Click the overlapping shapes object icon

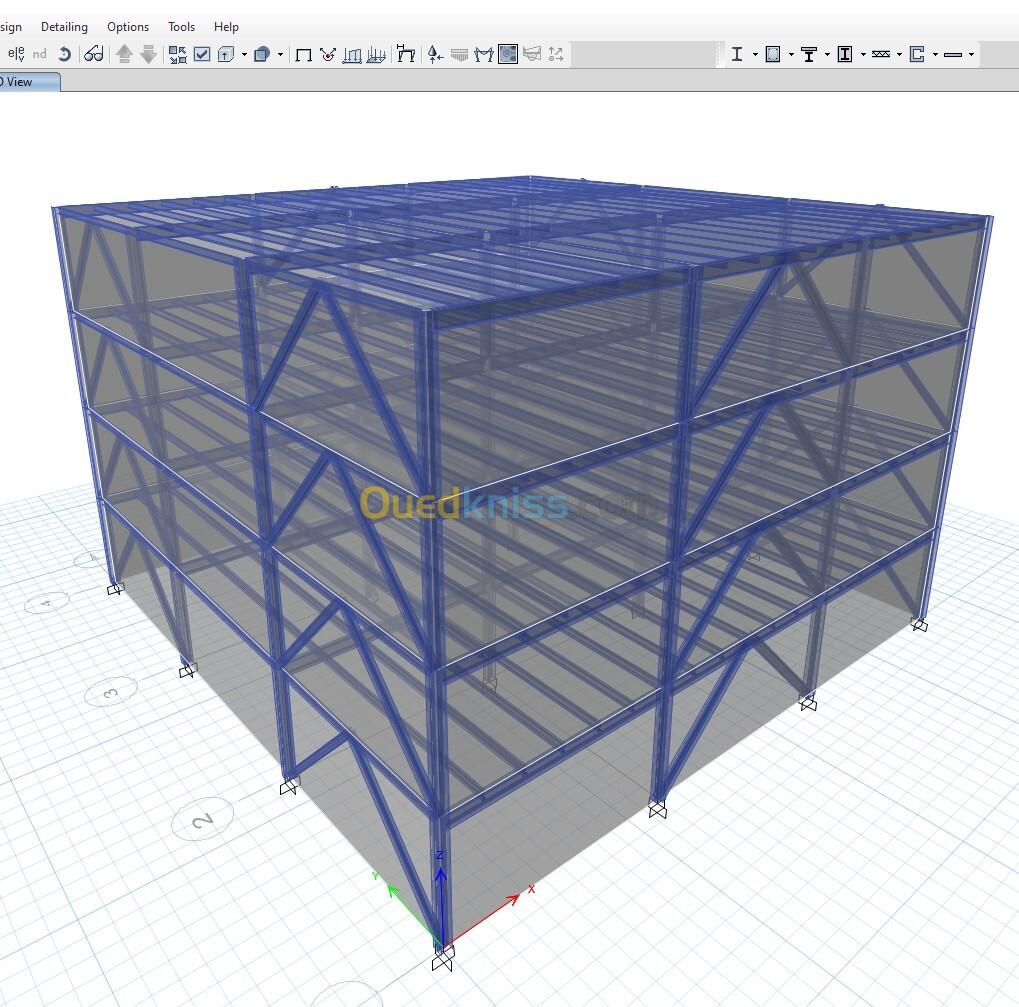coord(262,54)
